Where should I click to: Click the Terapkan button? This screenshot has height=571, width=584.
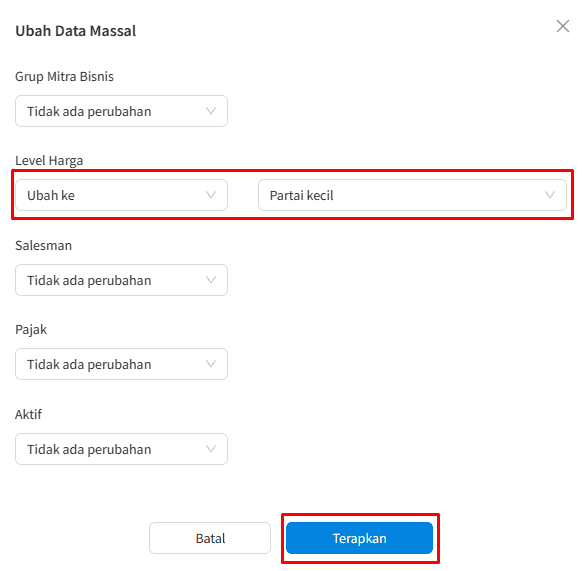pos(359,538)
